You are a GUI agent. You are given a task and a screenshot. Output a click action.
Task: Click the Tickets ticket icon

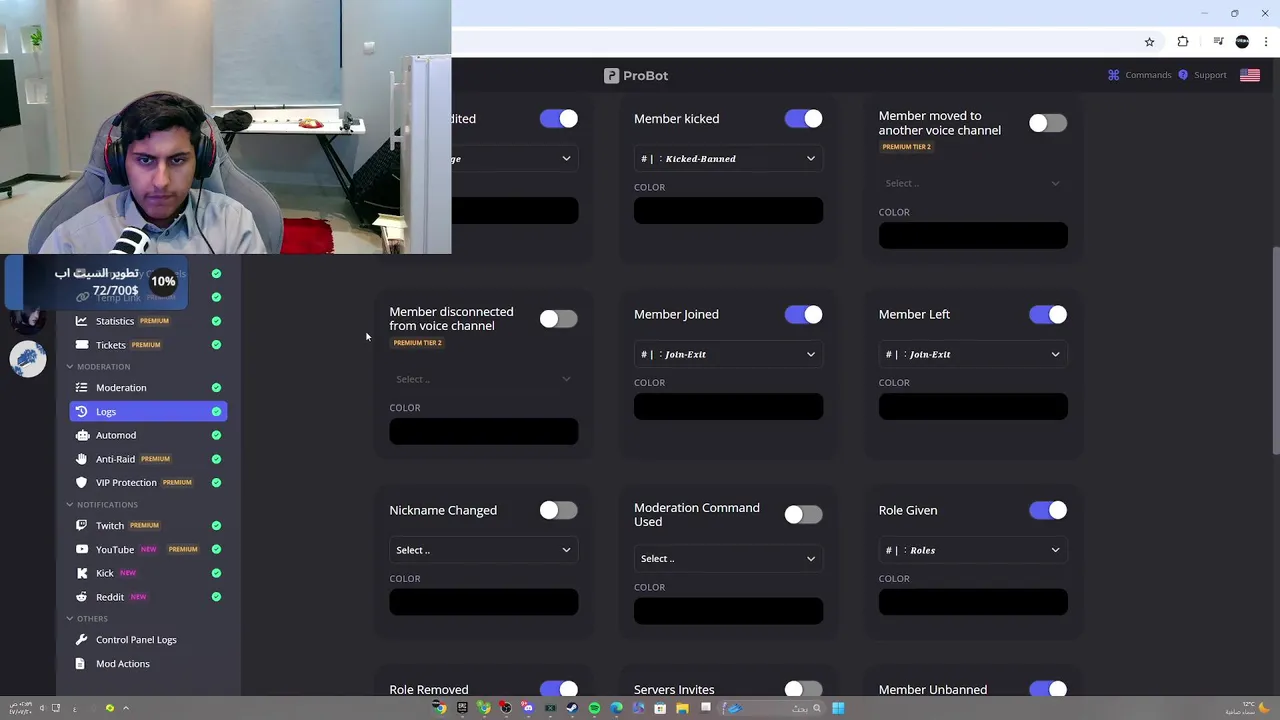[x=81, y=345]
